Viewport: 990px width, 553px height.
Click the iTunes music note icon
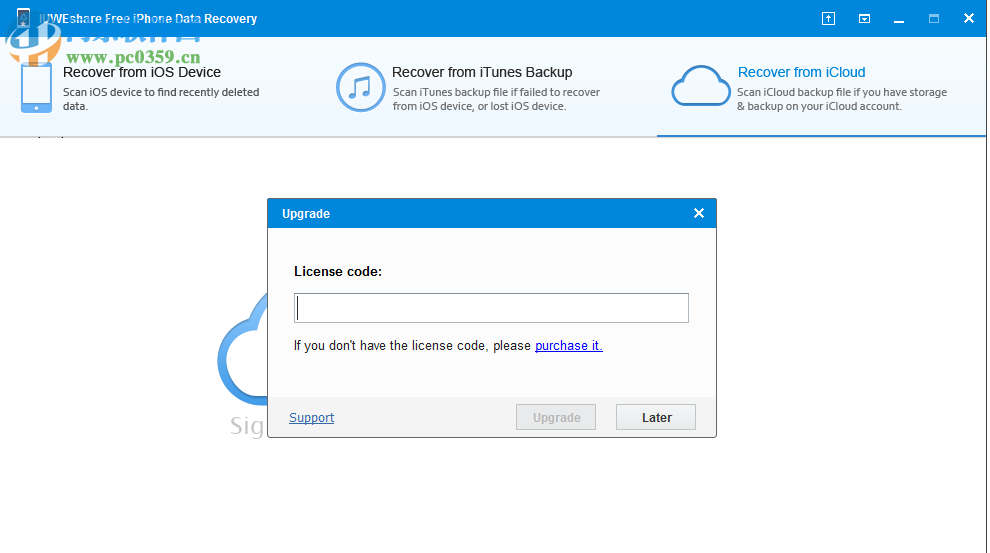pos(360,87)
